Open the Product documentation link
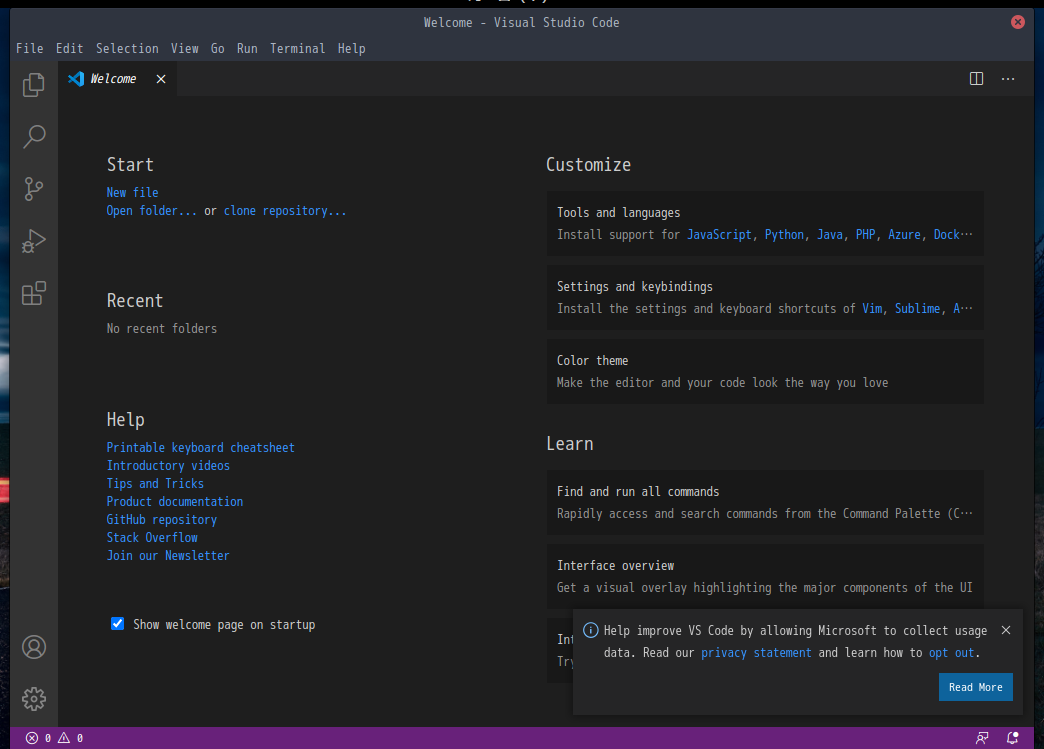 point(174,501)
